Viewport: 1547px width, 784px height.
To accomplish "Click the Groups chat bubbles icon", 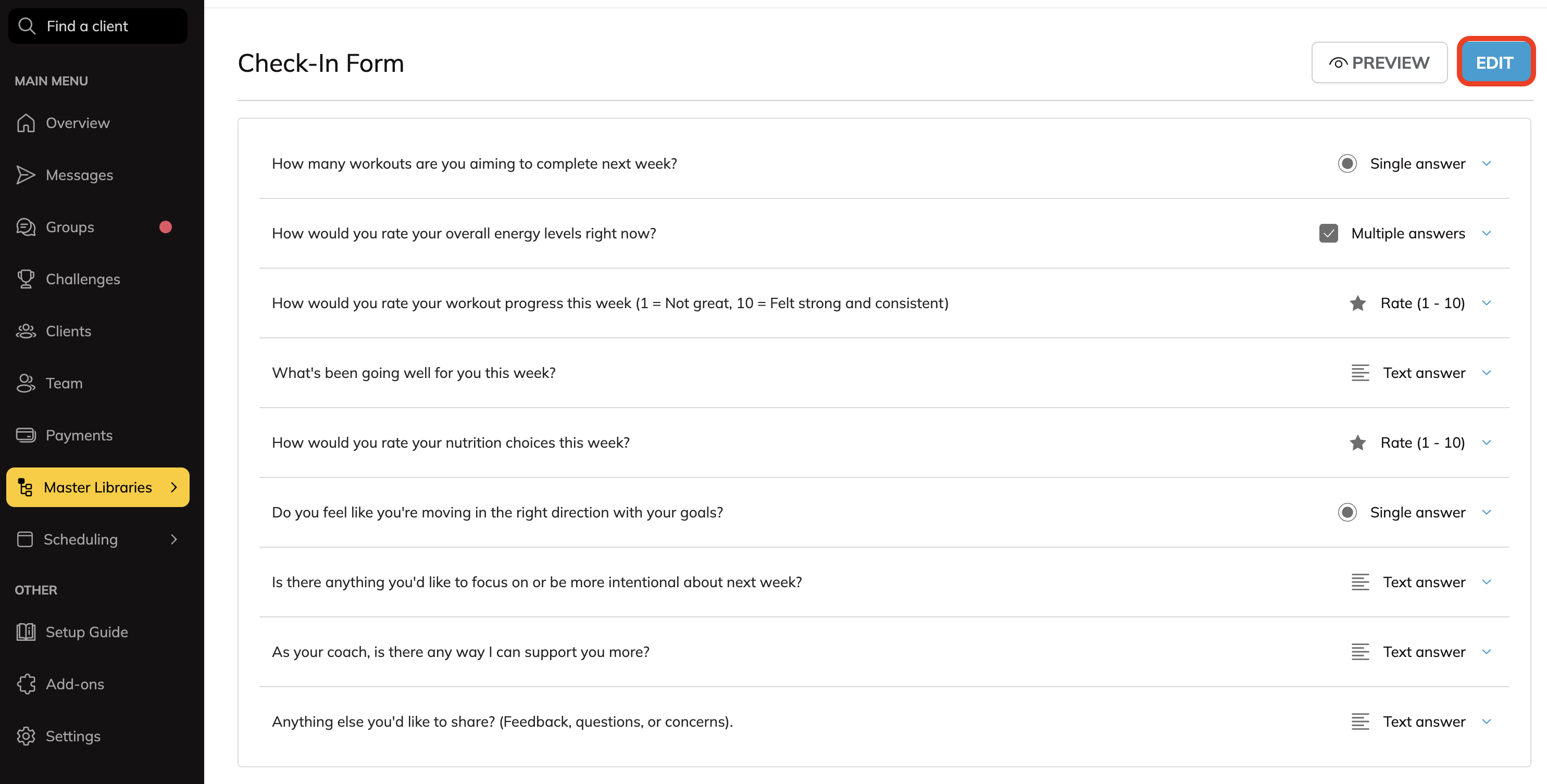I will coord(26,227).
